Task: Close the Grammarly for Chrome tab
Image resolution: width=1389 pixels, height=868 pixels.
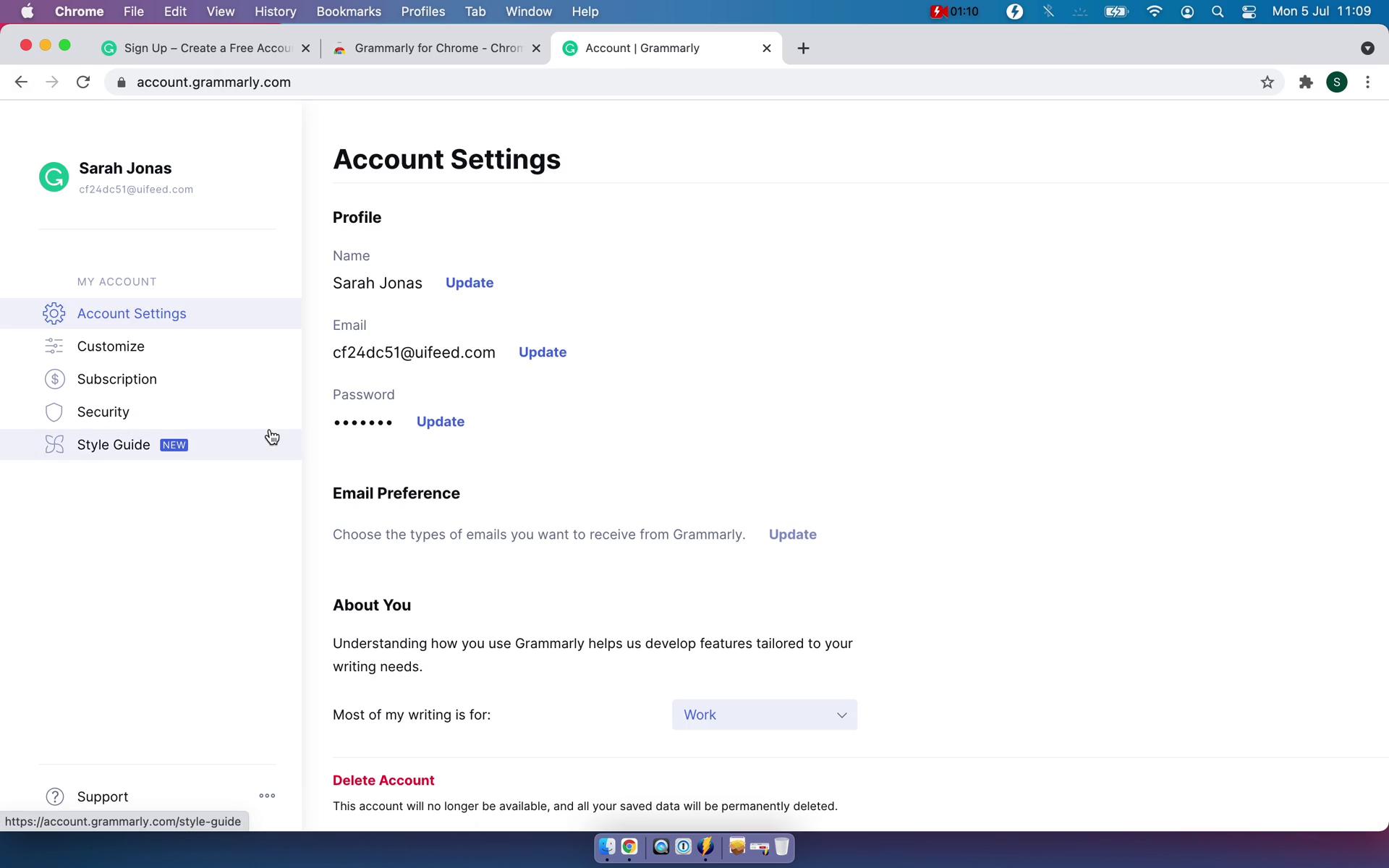Action: pyautogui.click(x=536, y=48)
